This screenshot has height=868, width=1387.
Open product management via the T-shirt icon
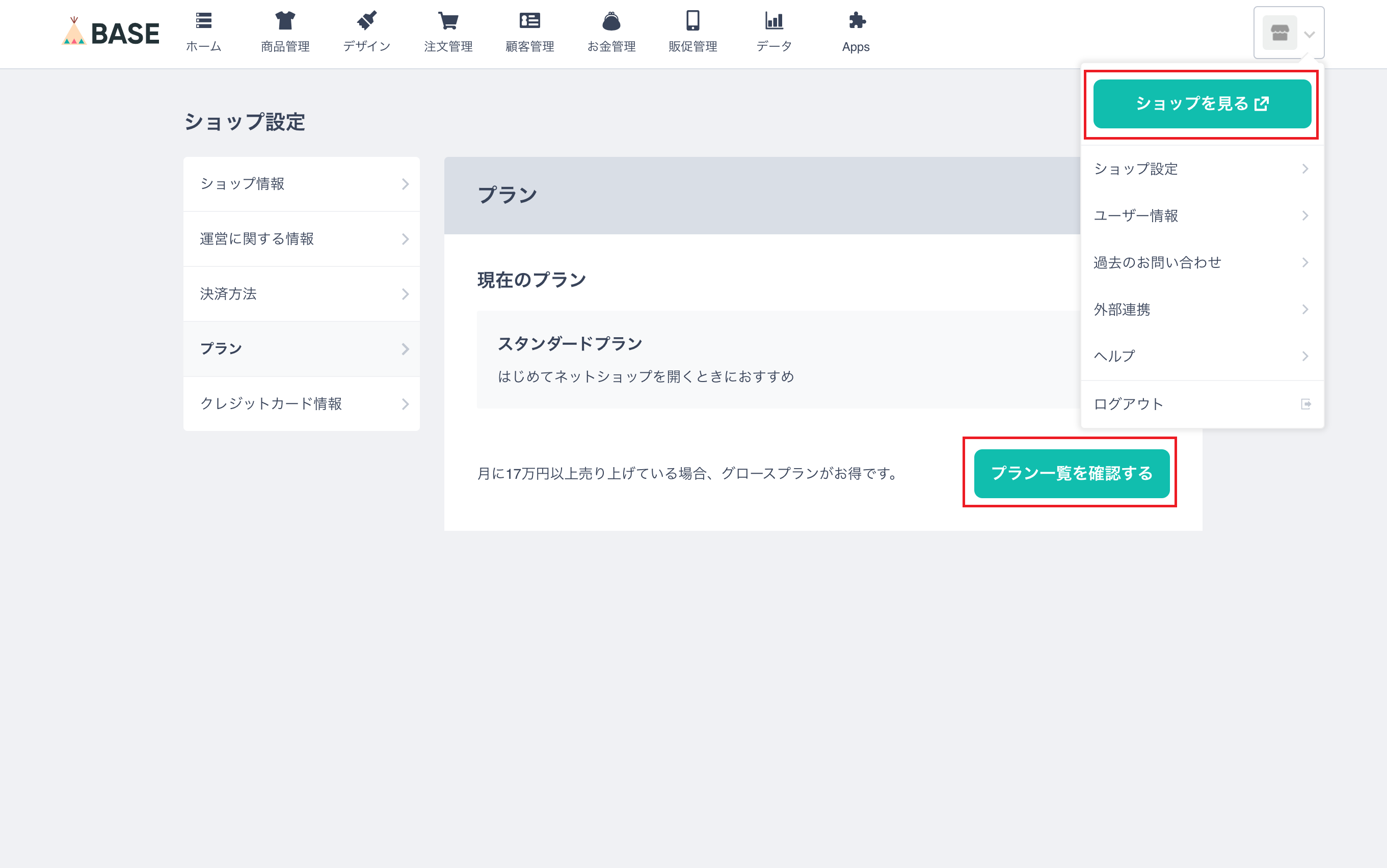pyautogui.click(x=285, y=21)
